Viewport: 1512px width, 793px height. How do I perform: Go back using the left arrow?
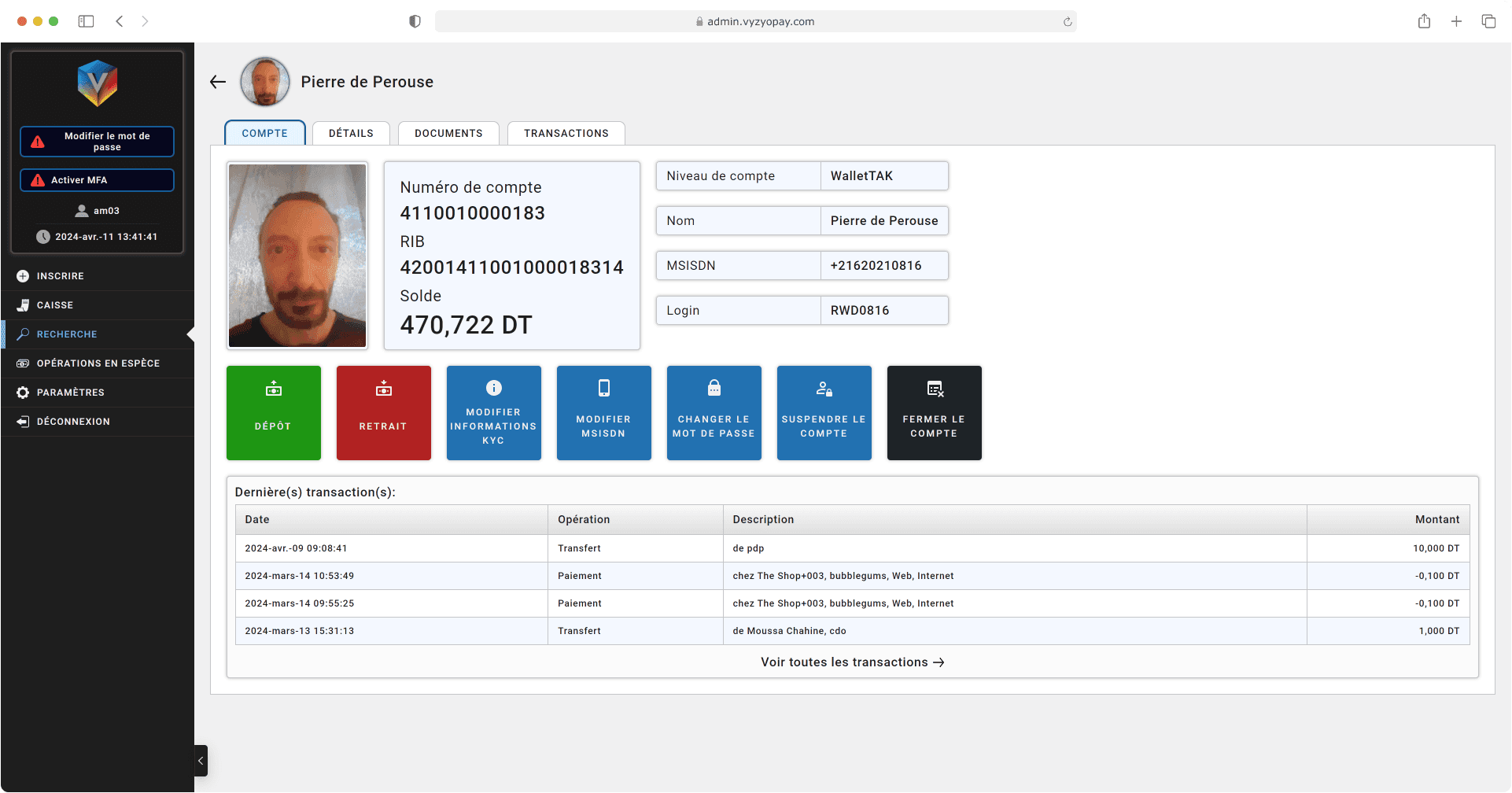[218, 82]
